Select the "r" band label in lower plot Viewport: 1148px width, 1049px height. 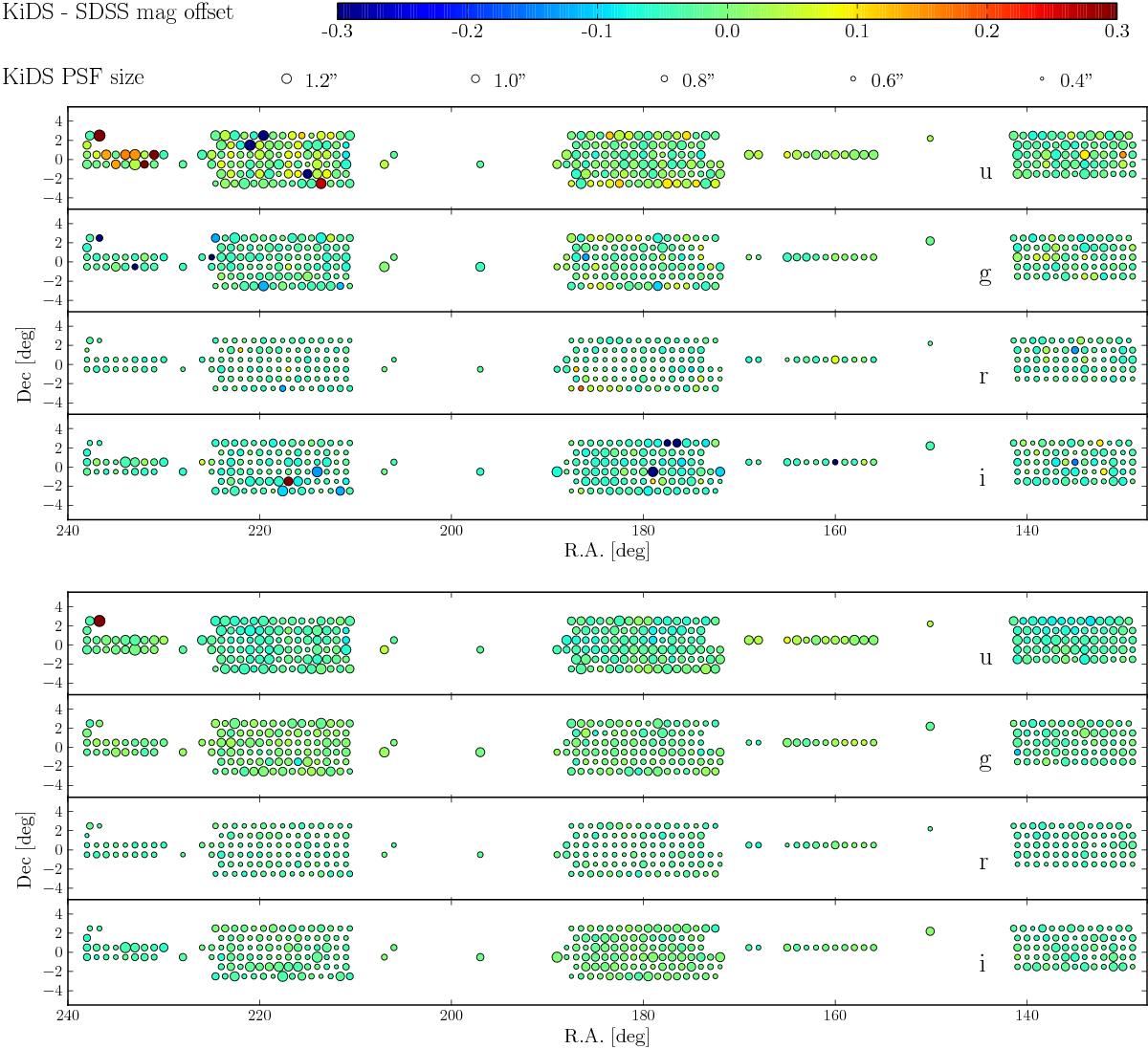coord(983,862)
